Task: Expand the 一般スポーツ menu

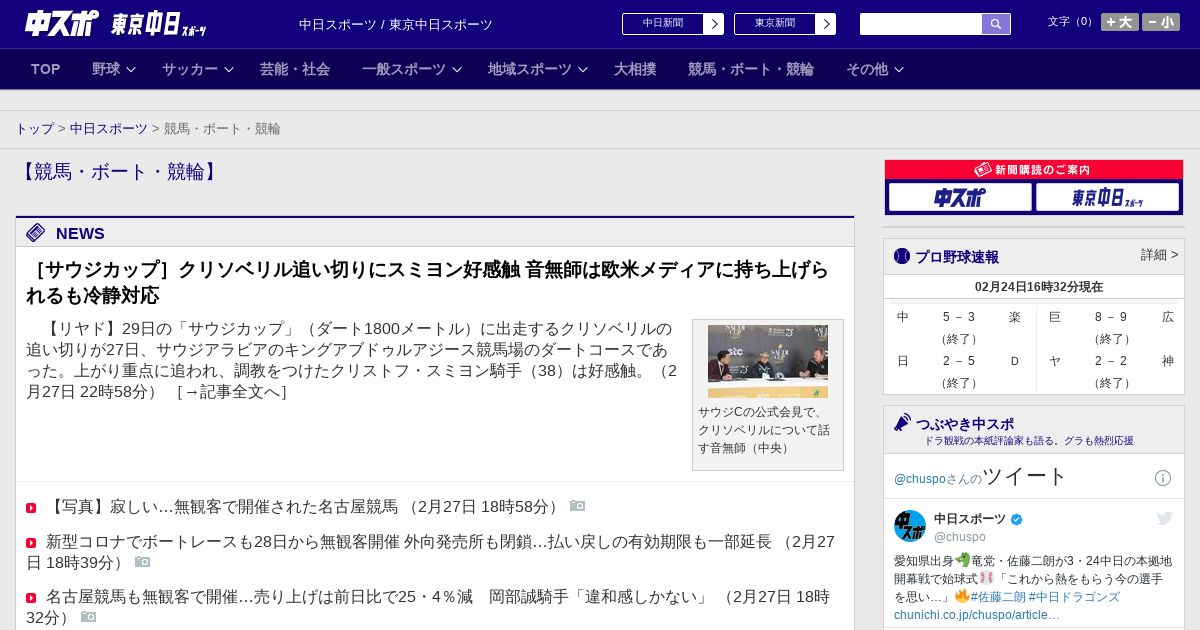Action: coord(412,69)
